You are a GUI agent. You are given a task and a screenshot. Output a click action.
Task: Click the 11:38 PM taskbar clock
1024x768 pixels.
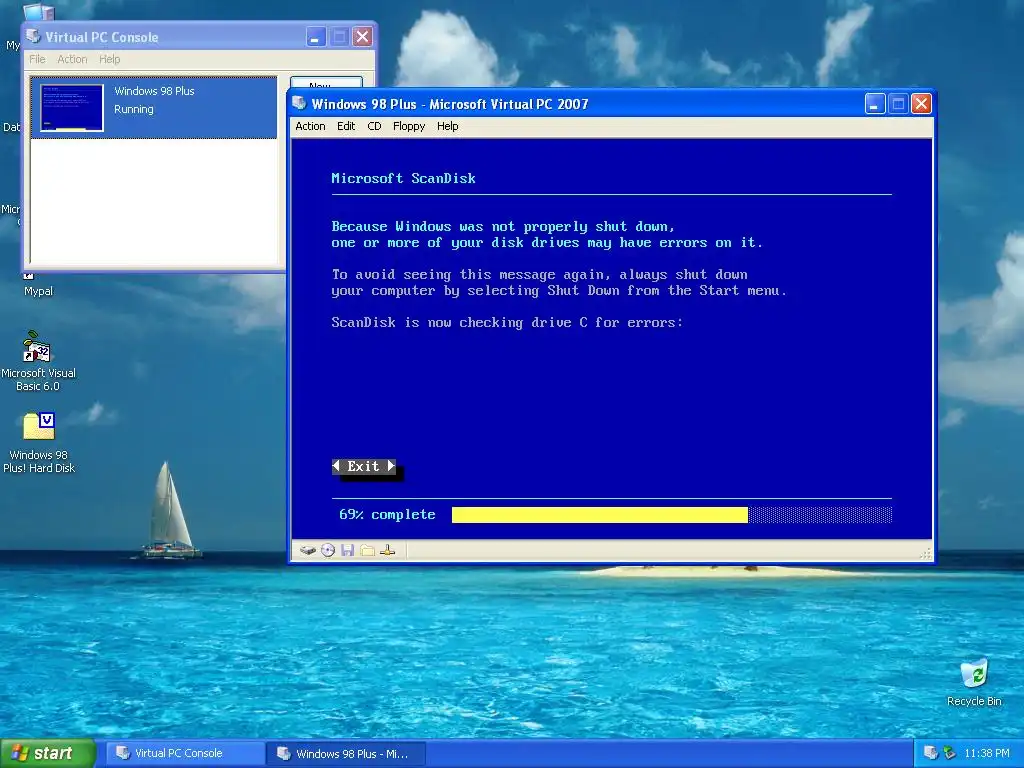[x=987, y=753]
